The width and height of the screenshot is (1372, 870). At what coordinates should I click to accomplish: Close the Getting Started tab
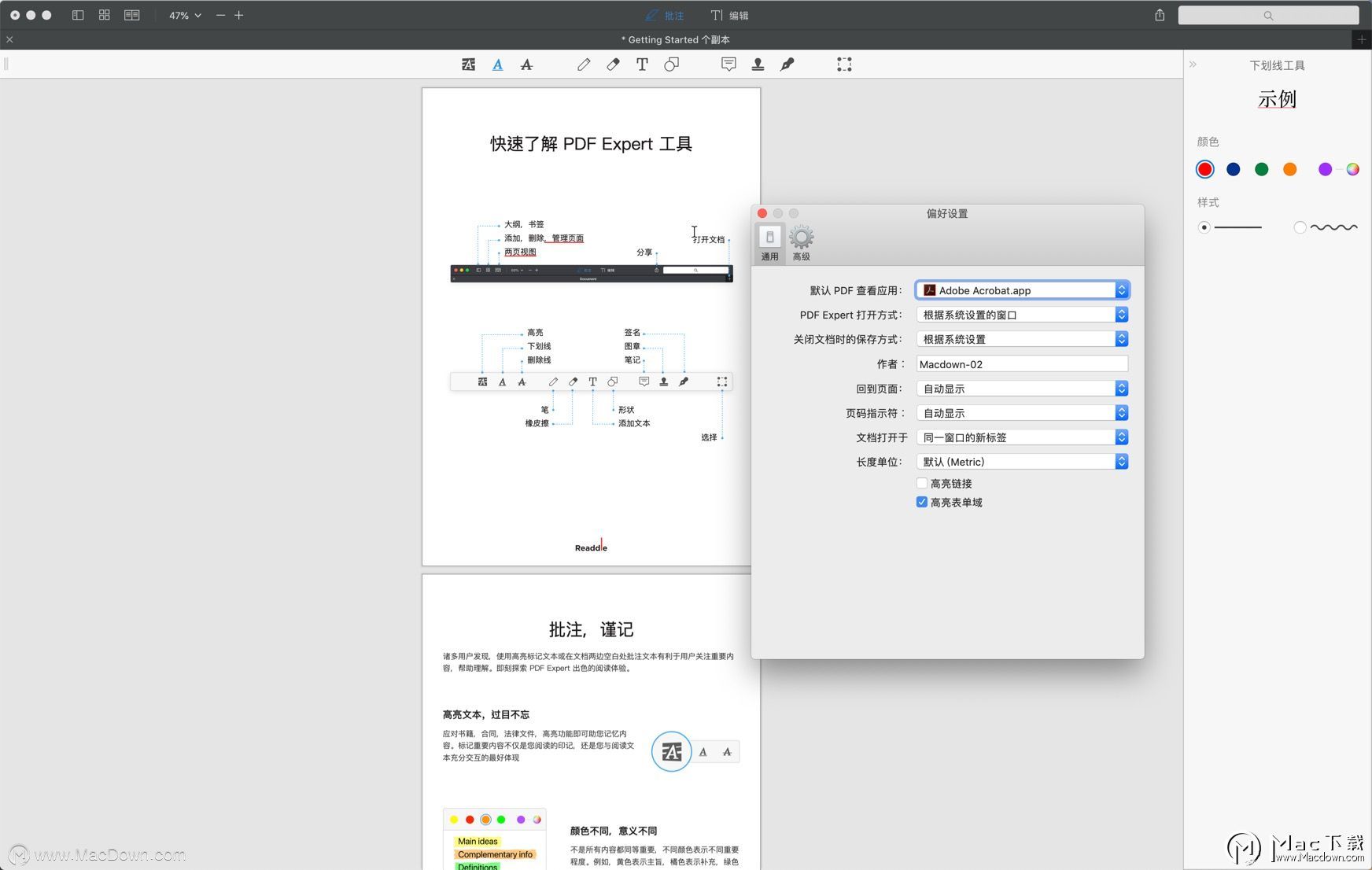tap(9, 39)
